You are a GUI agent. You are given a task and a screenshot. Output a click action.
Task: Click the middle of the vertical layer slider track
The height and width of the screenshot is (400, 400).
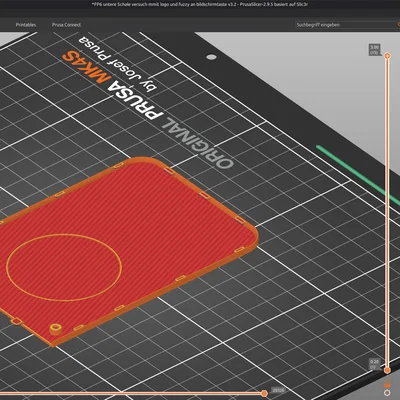387,213
